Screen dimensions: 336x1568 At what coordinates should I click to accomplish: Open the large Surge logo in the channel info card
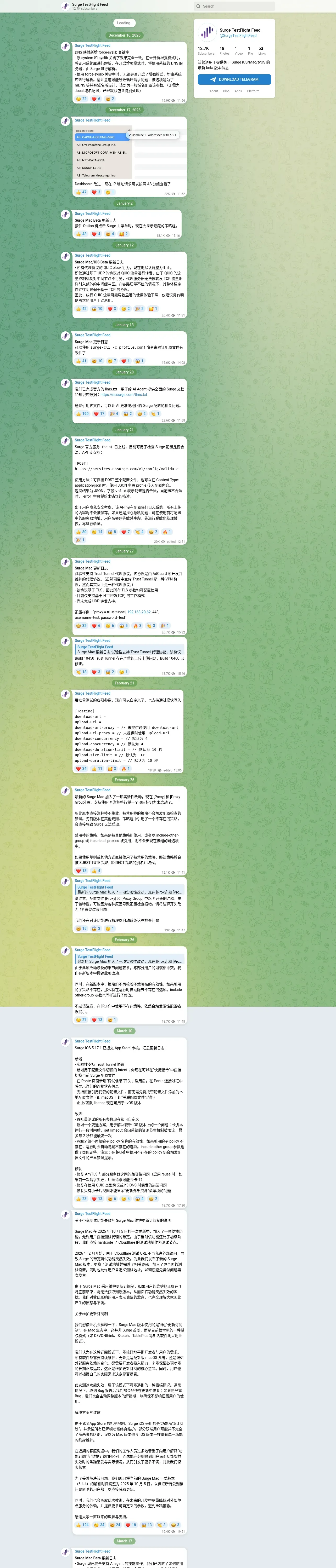[x=207, y=32]
